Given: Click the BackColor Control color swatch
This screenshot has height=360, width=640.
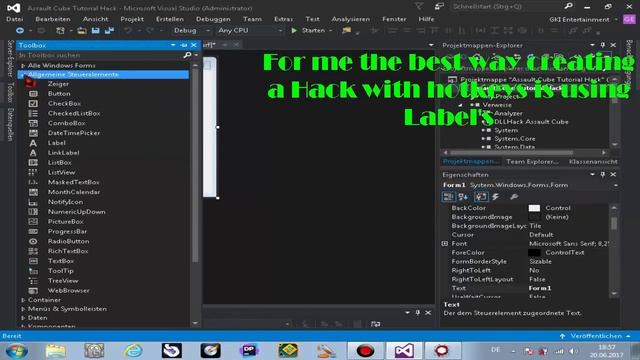Looking at the screenshot, I should click(534, 208).
